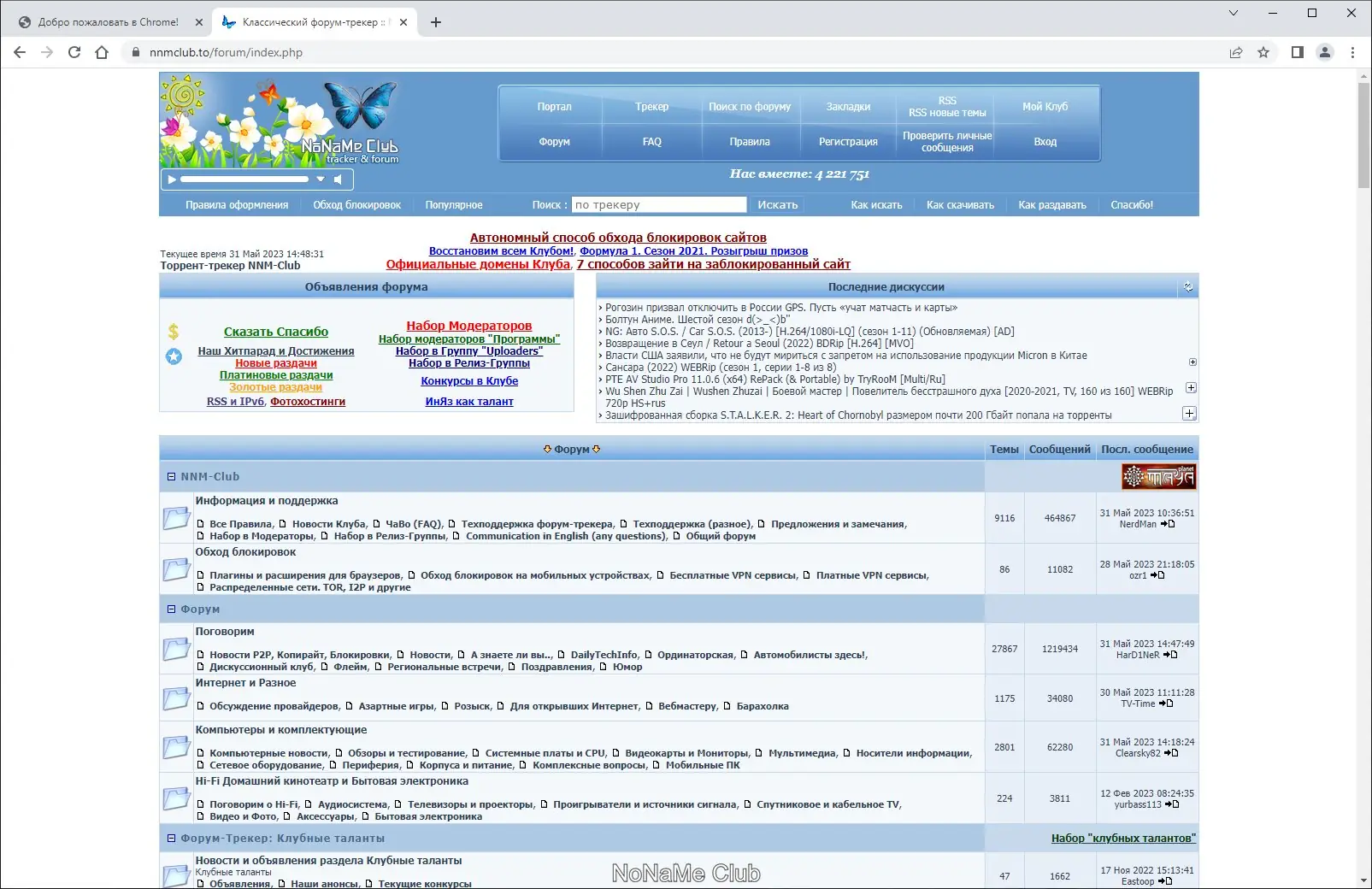Open the "Портал" navigation item
This screenshot has width=1372, height=889.
click(555, 107)
